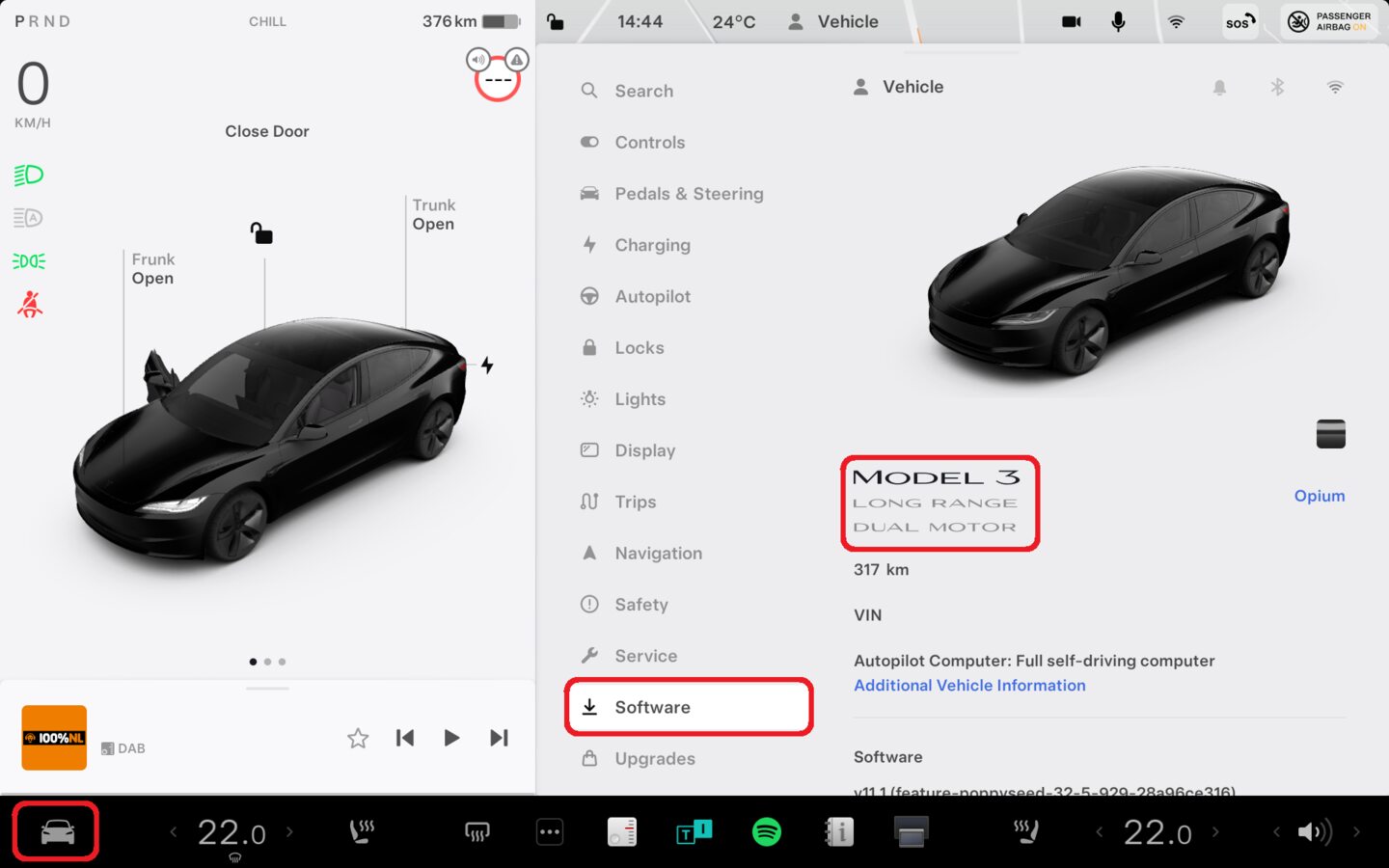Screen dimensions: 1389x868
Task: Raise the volume with the right chevron
Action: [1356, 831]
